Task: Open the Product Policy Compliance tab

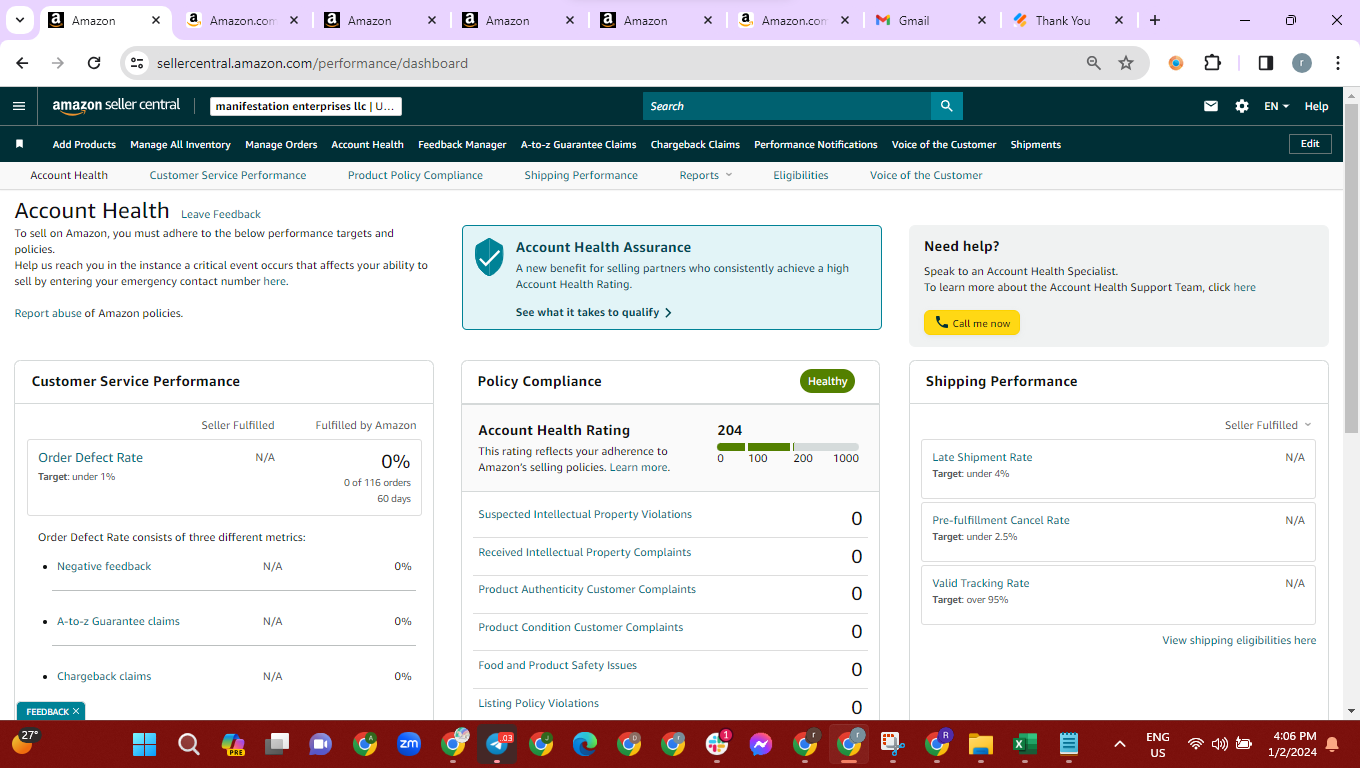Action: [x=415, y=175]
